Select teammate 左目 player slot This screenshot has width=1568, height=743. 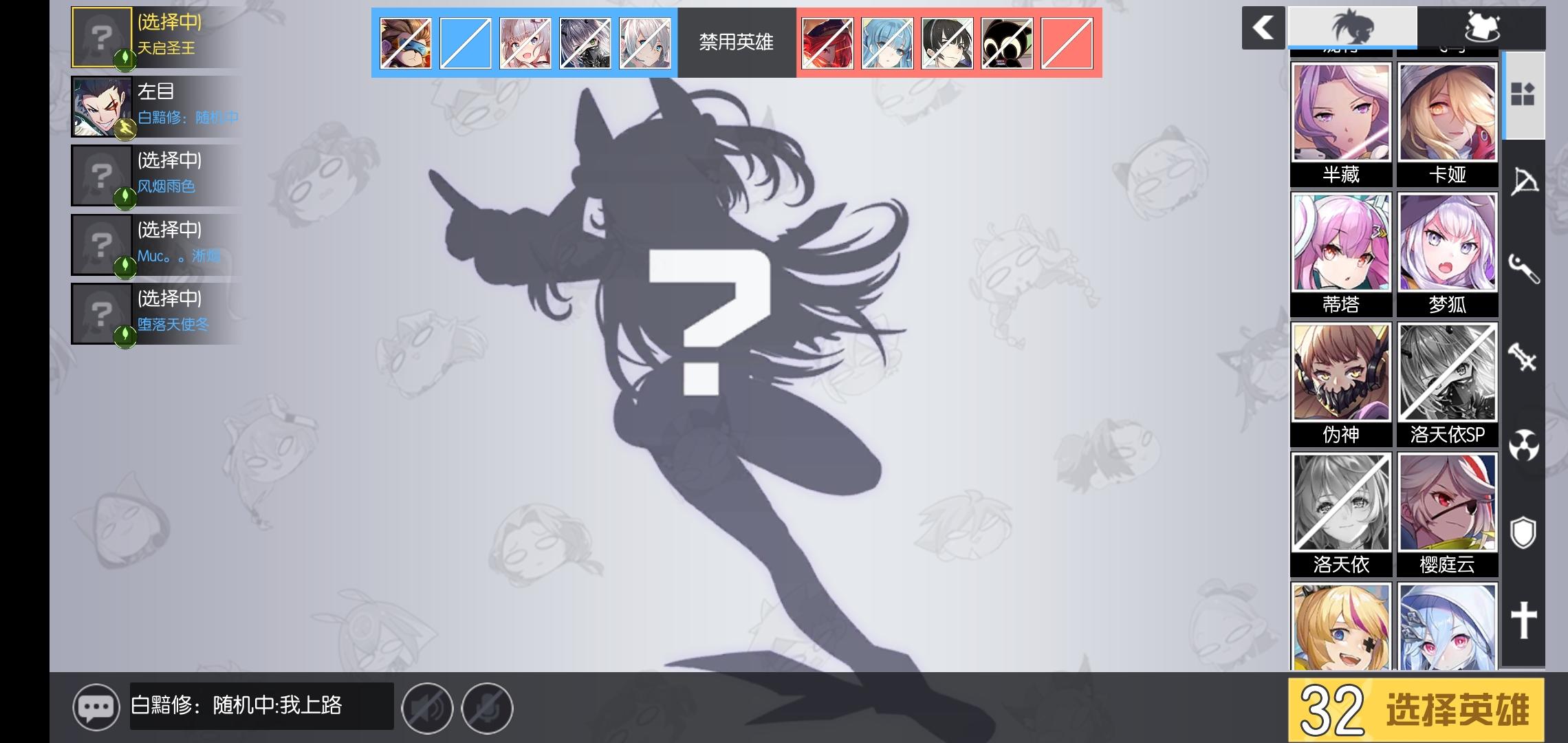point(156,105)
